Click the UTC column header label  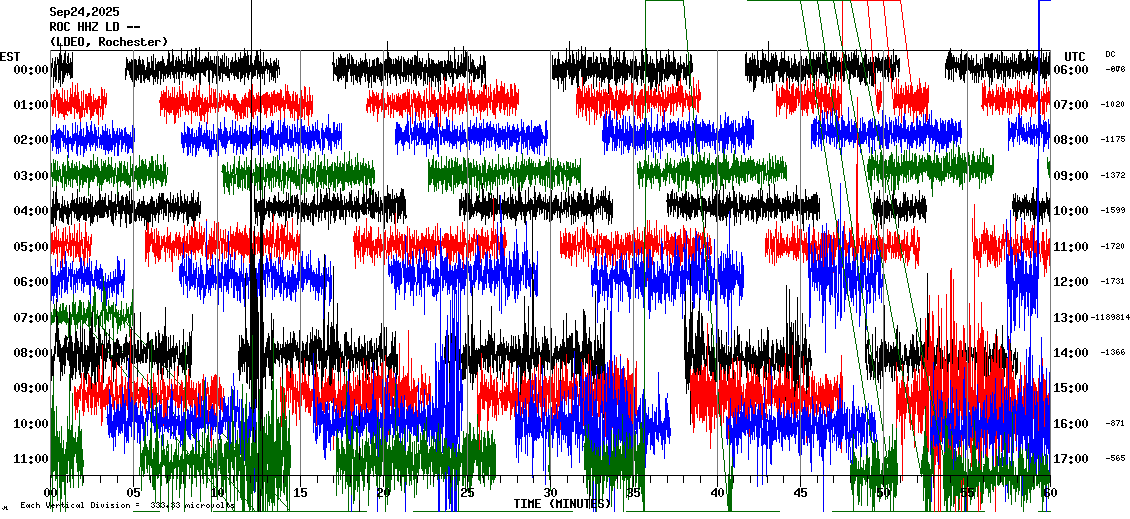tap(1075, 56)
